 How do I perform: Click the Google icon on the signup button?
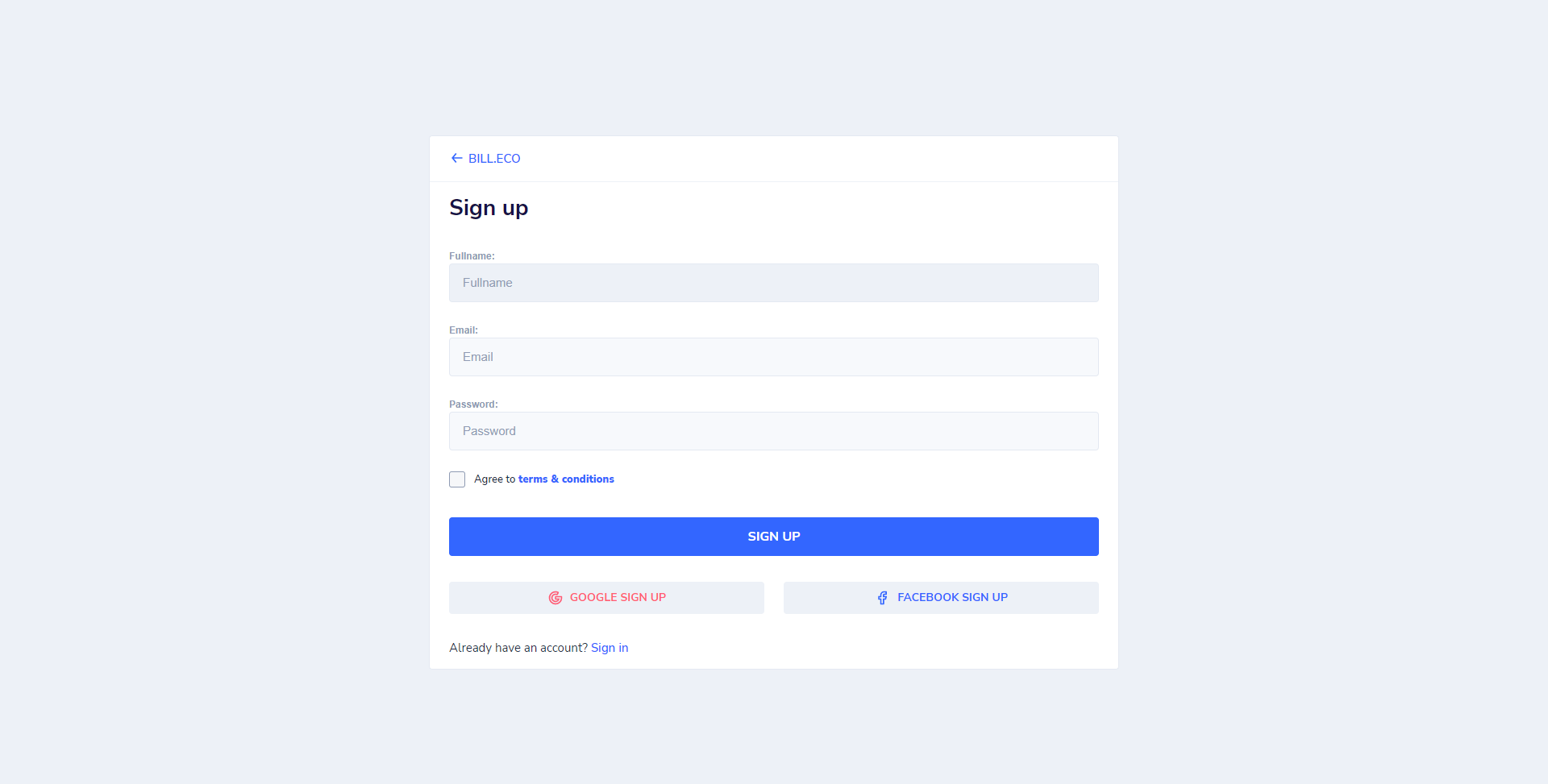pos(556,597)
